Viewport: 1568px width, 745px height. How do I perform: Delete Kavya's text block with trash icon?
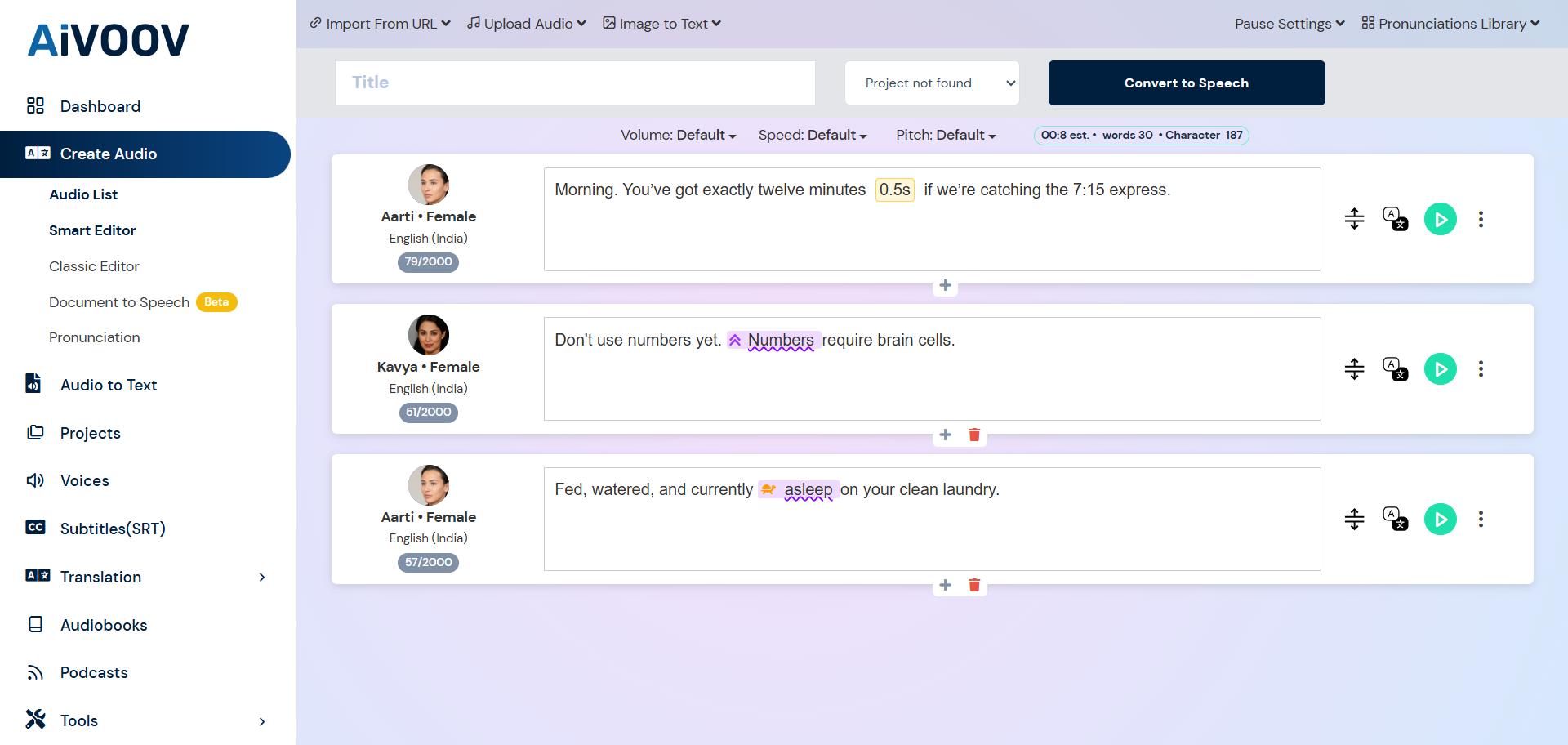pos(974,435)
